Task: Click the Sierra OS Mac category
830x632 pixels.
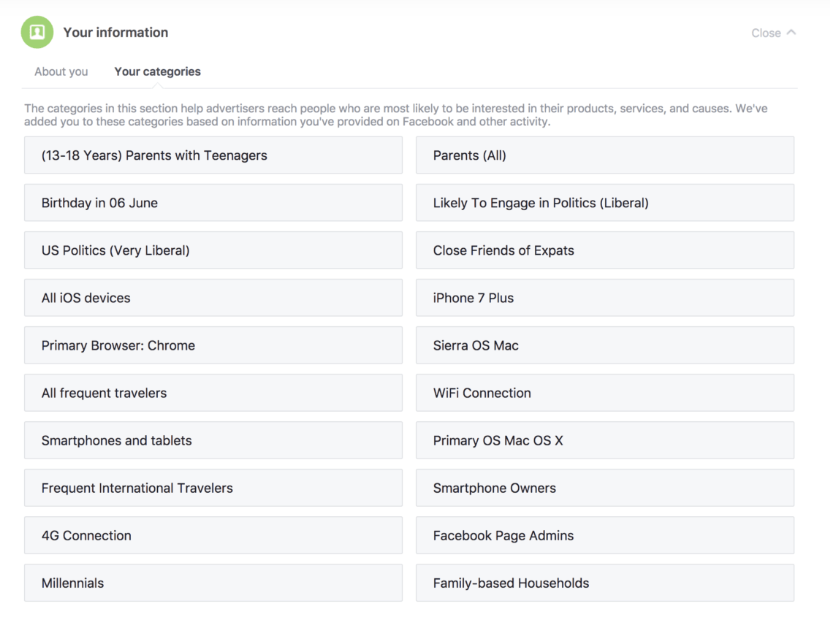Action: pos(605,345)
